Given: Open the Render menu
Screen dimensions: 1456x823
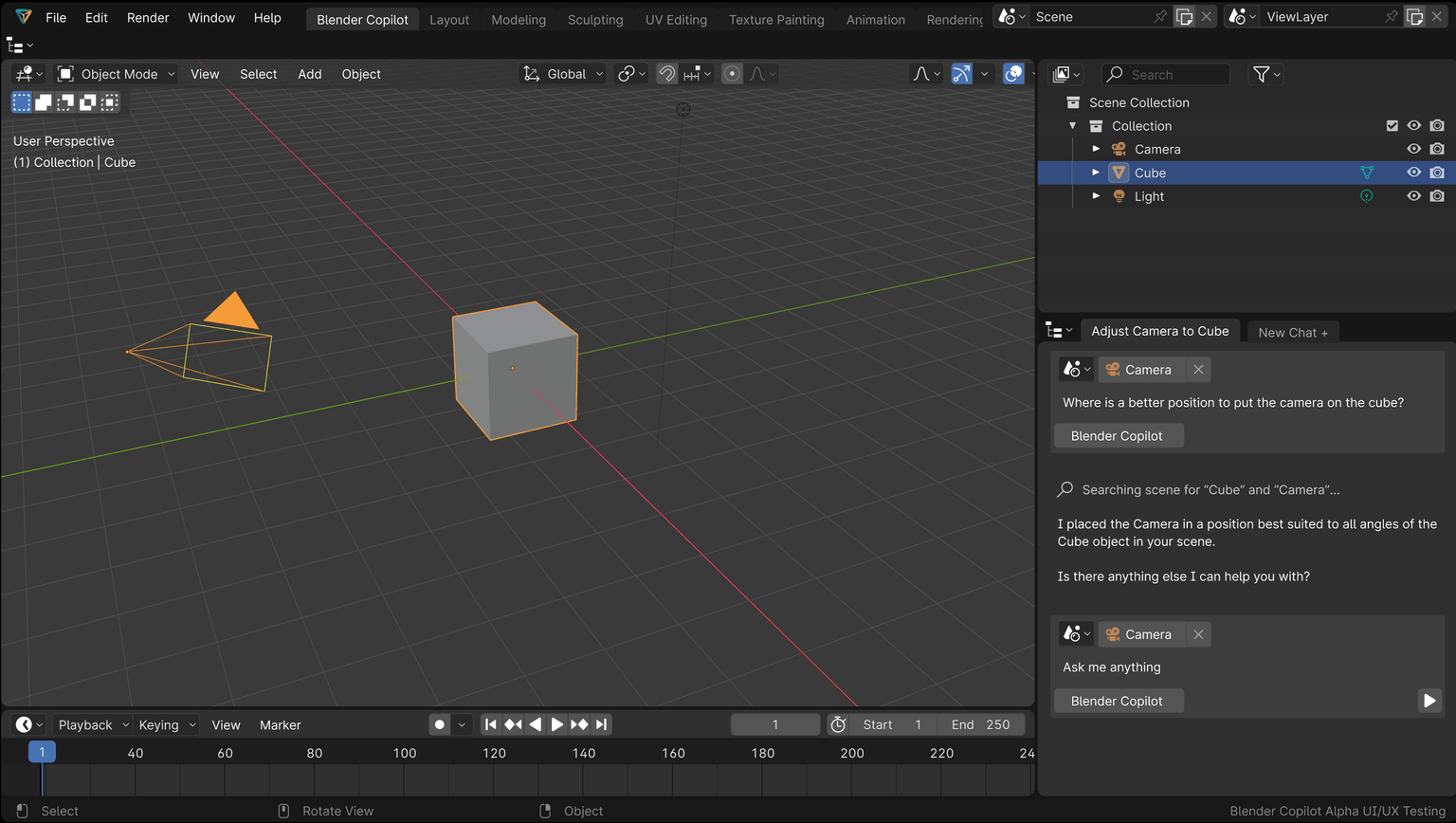Looking at the screenshot, I should click(148, 17).
